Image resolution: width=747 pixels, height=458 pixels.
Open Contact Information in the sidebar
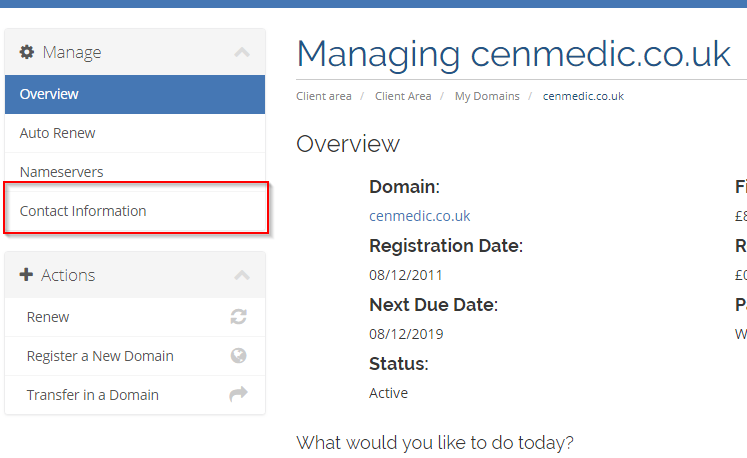click(135, 211)
